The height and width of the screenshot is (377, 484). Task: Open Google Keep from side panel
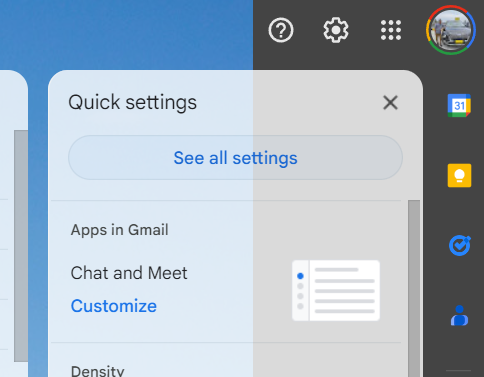[459, 175]
